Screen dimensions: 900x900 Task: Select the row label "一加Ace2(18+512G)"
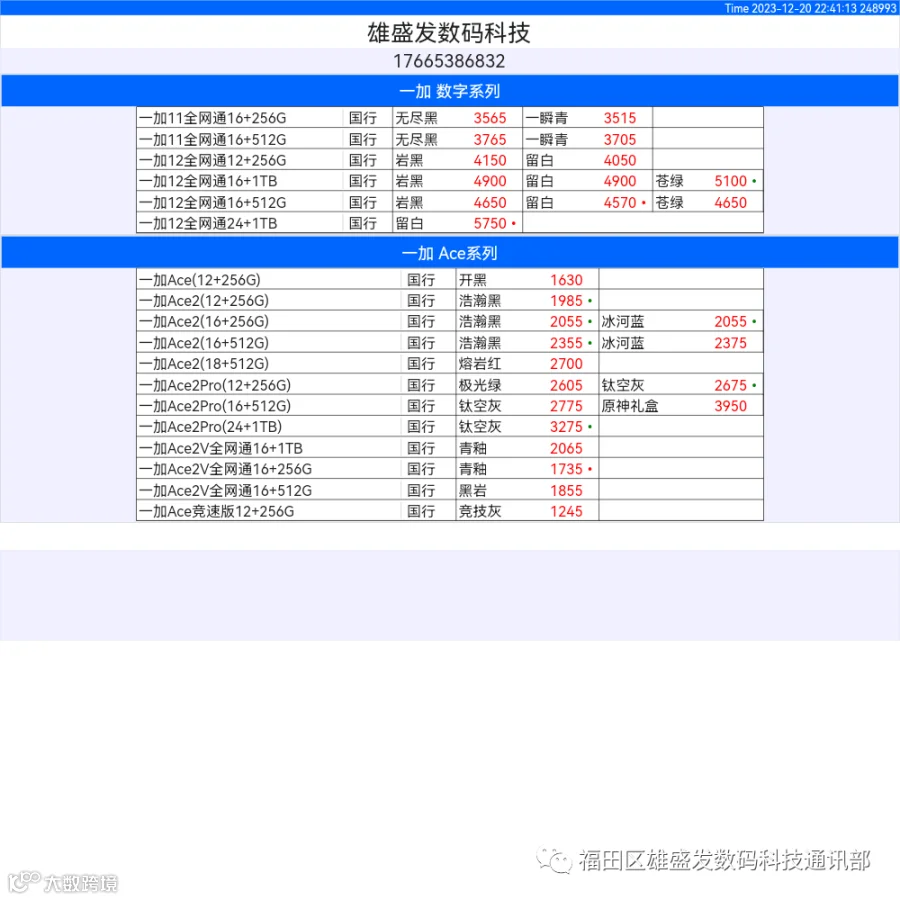[x=204, y=364]
